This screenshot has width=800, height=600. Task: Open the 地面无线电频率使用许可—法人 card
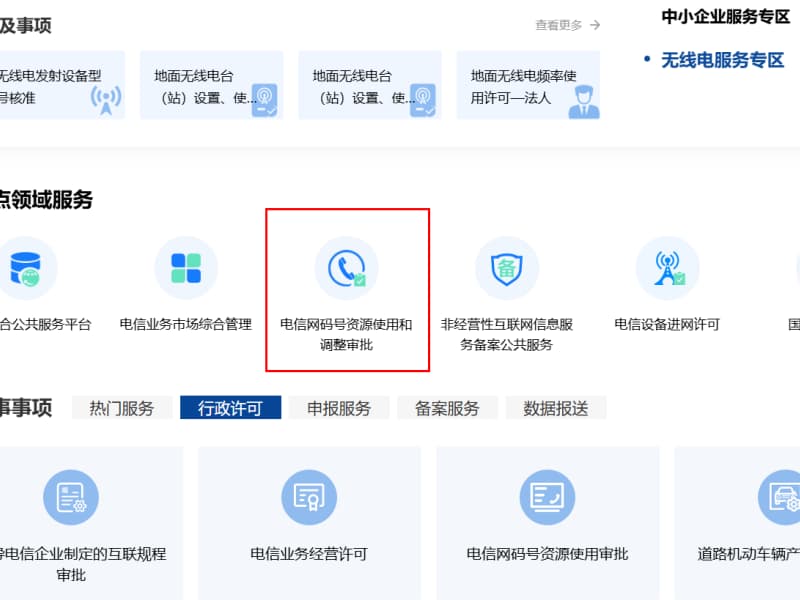coord(528,86)
